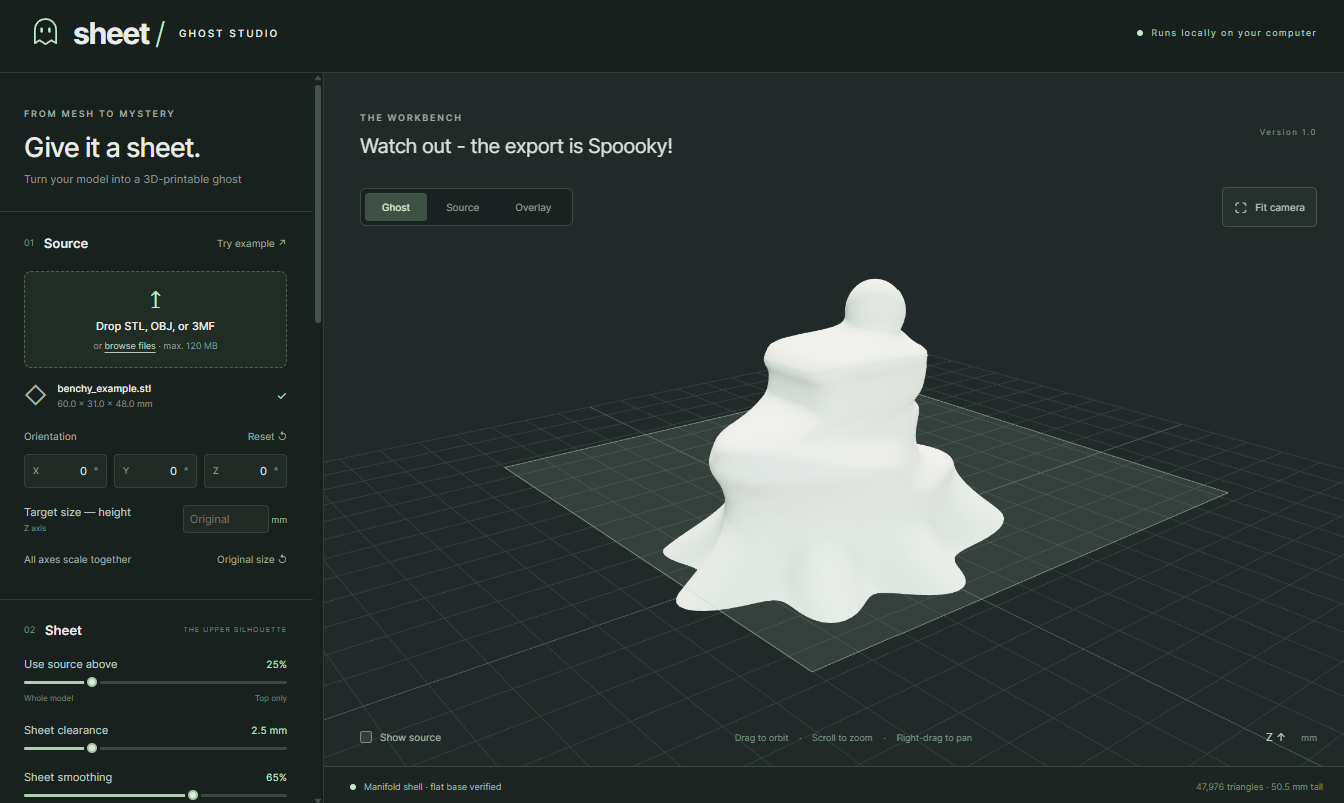Image resolution: width=1344 pixels, height=803 pixels.
Task: Click the Drag to orbit hint
Action: 761,738
